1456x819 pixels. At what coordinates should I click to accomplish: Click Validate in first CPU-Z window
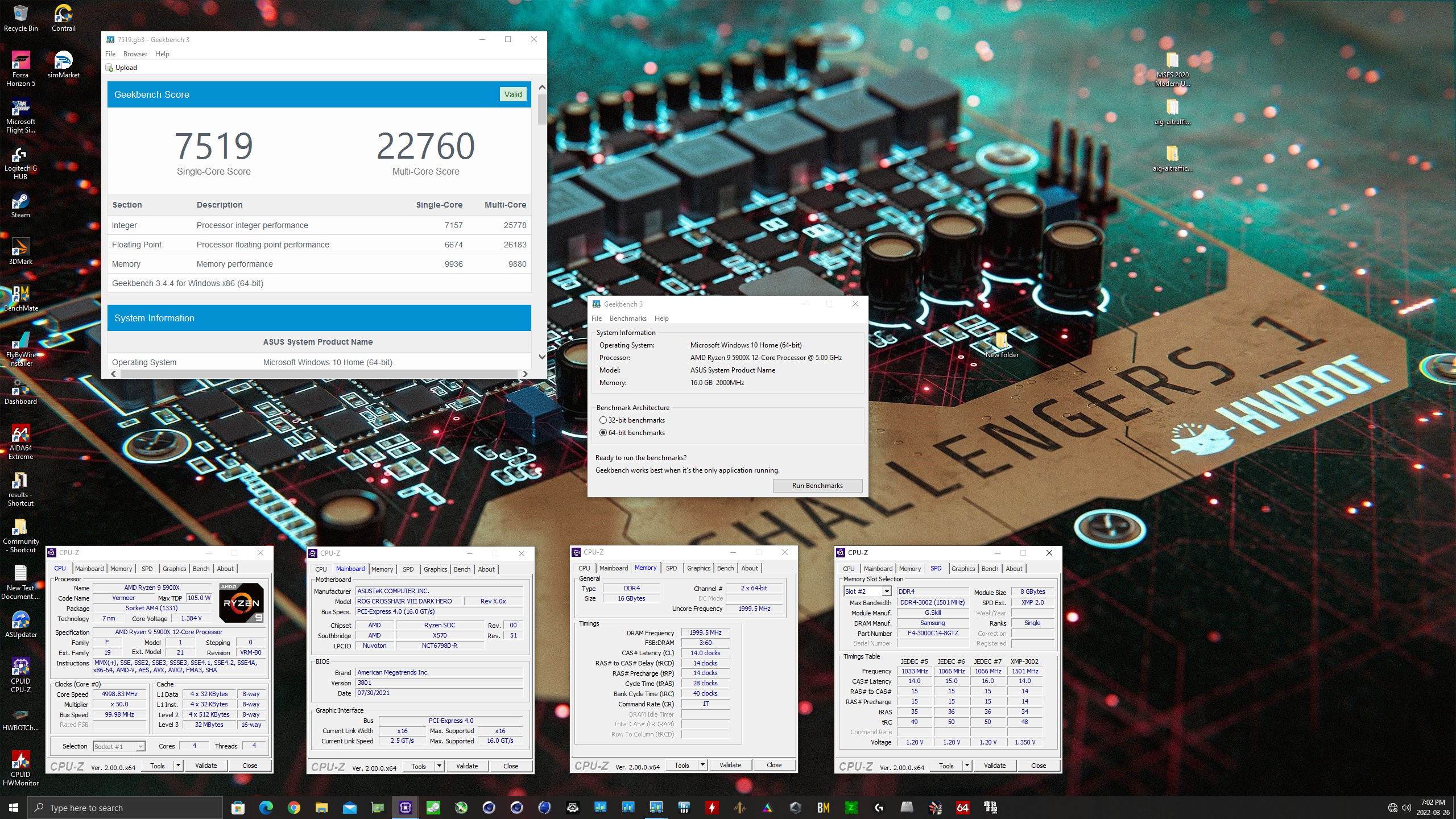pos(206,766)
